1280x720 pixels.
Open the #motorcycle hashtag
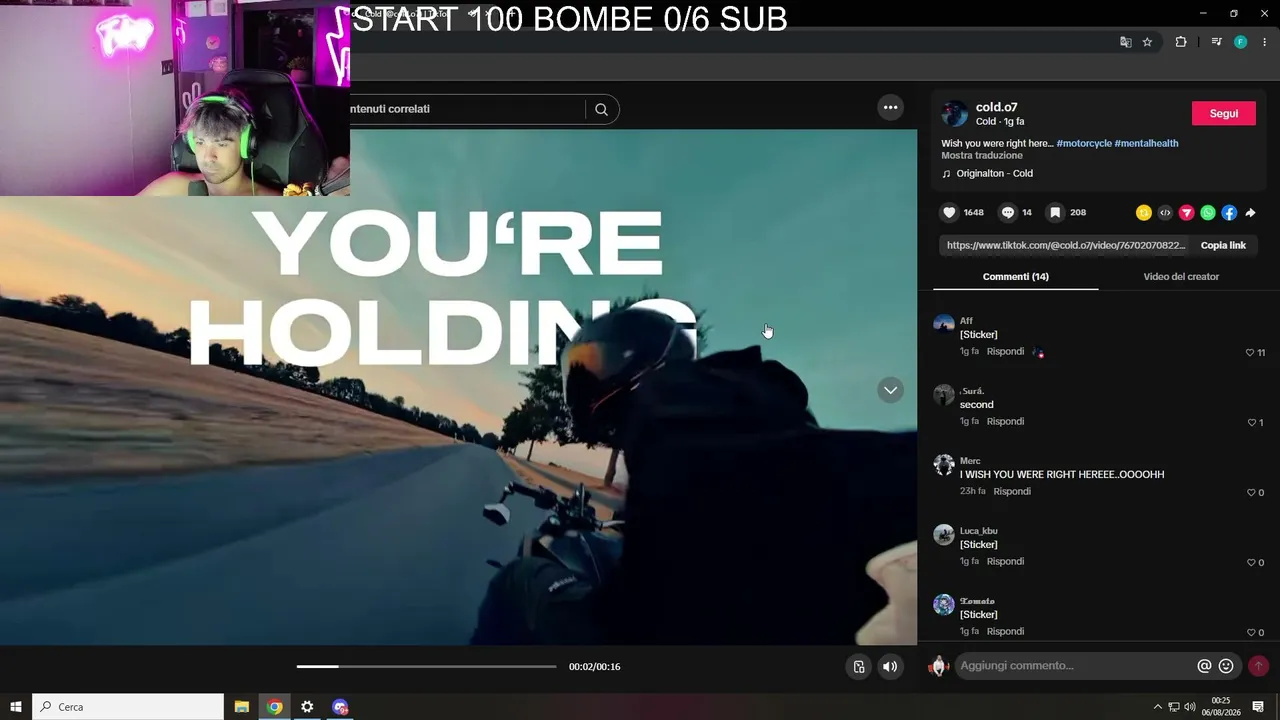1084,143
